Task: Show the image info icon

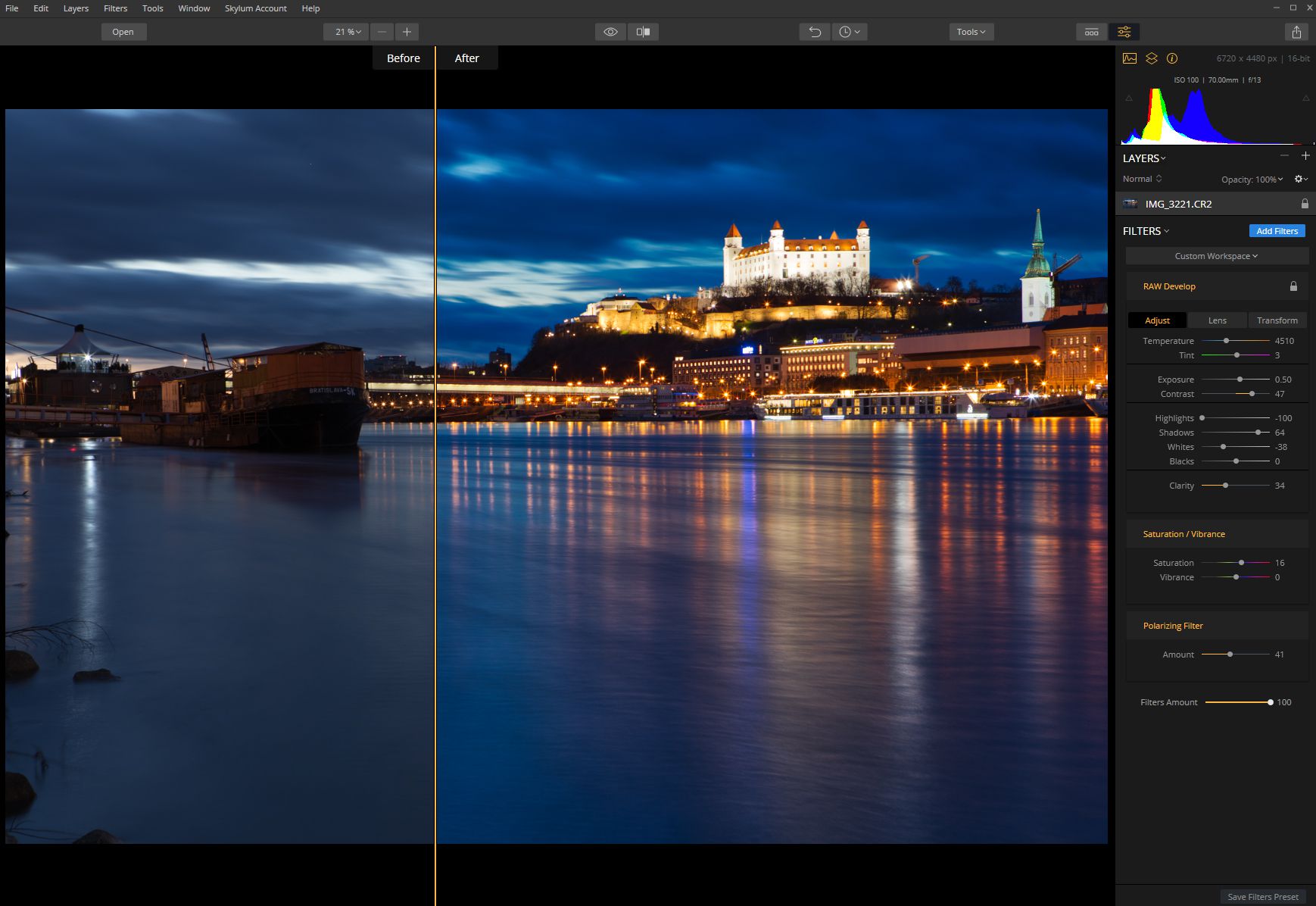Action: click(1172, 58)
